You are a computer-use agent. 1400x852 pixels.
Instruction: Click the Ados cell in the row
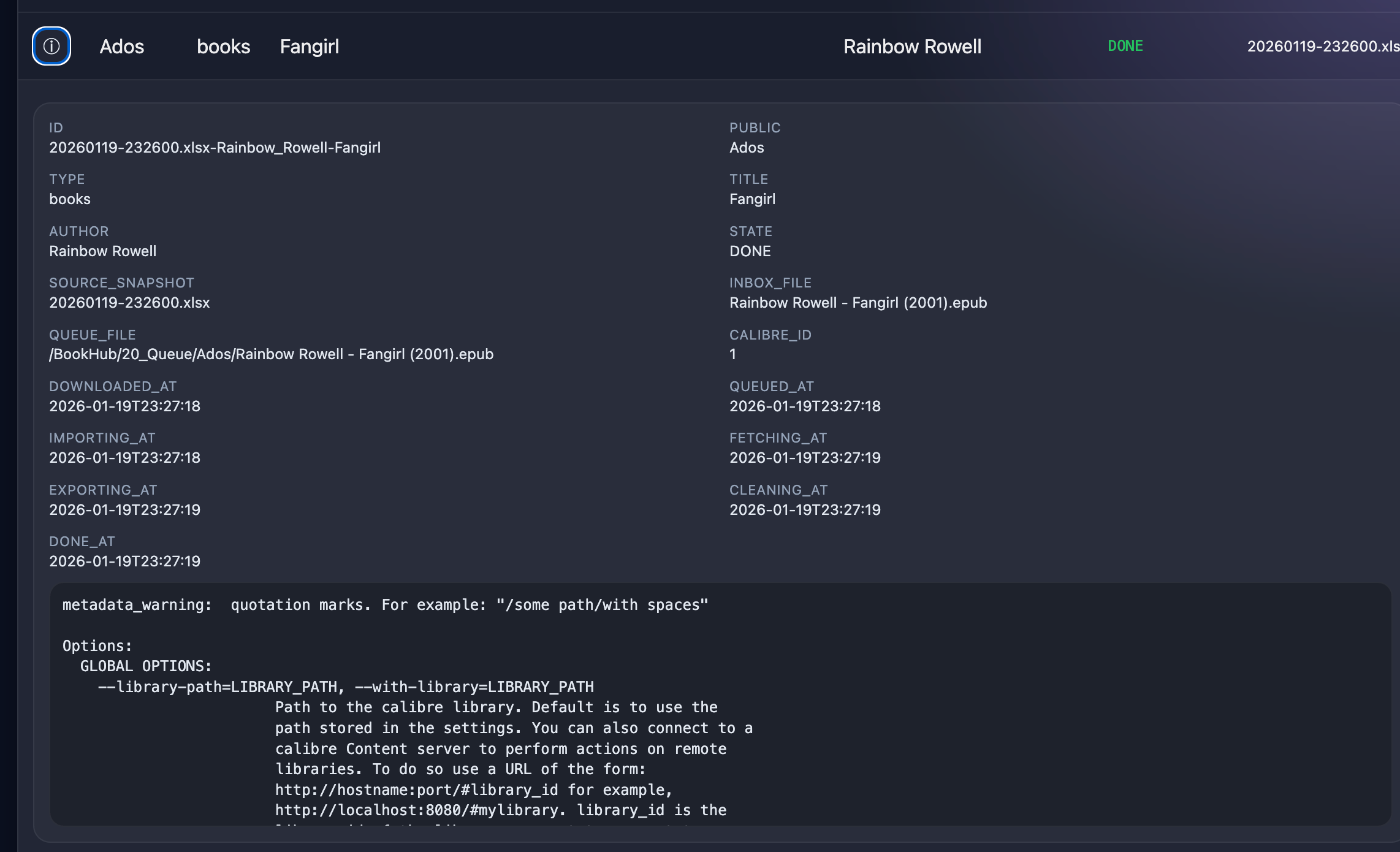click(122, 47)
